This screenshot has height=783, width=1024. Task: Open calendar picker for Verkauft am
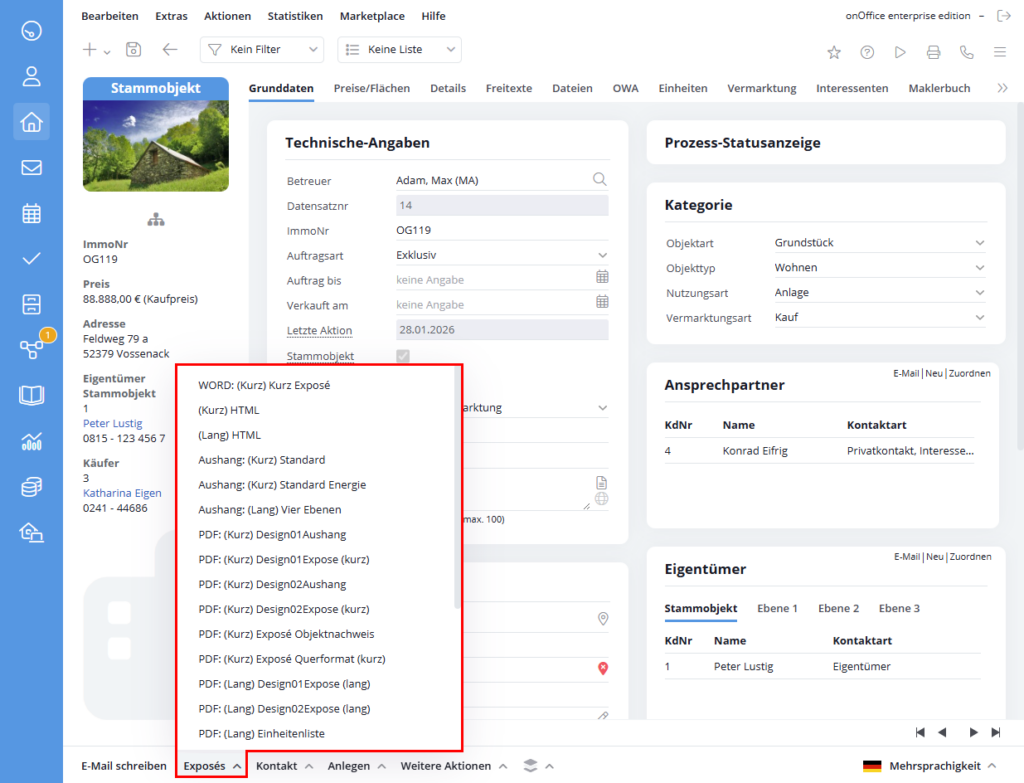click(602, 302)
